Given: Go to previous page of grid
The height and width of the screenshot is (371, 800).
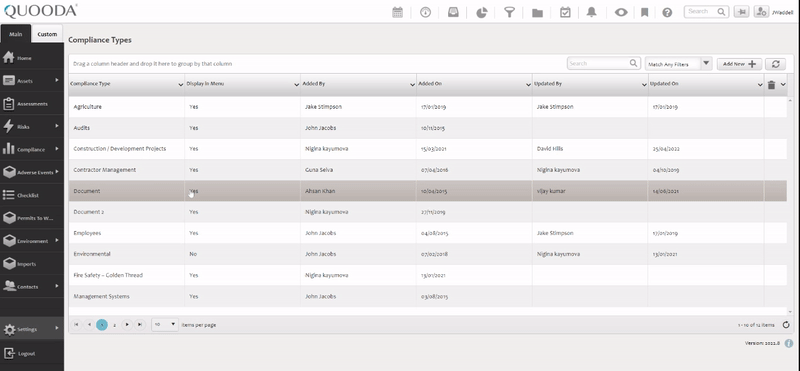Looking at the screenshot, I should coord(89,325).
